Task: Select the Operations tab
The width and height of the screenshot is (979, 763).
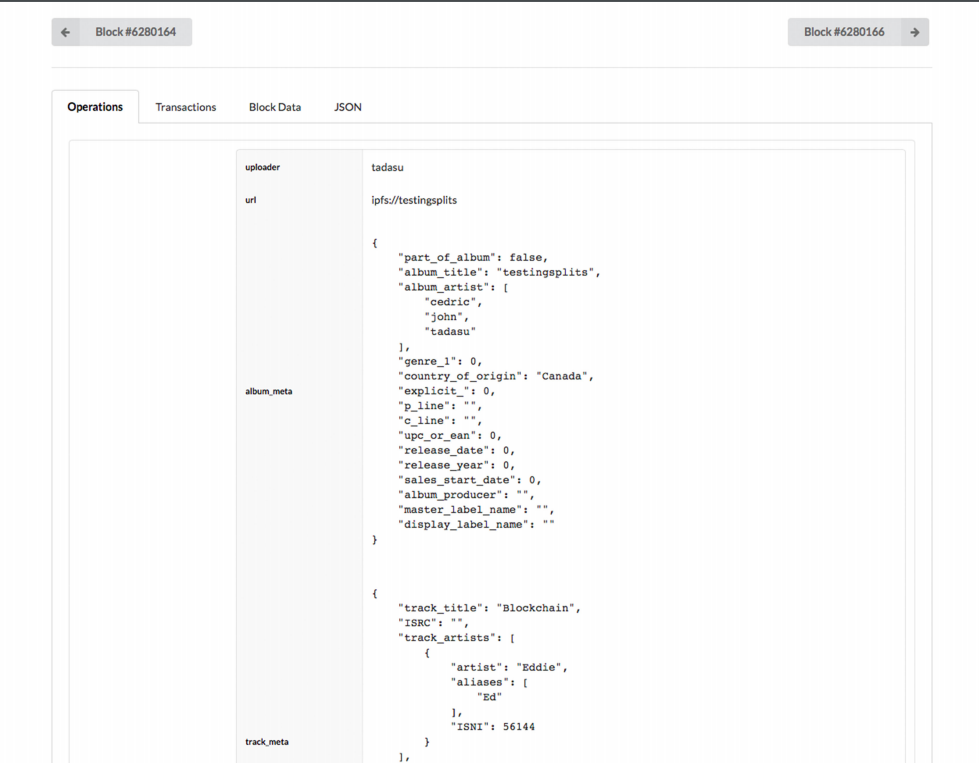Action: [95, 107]
